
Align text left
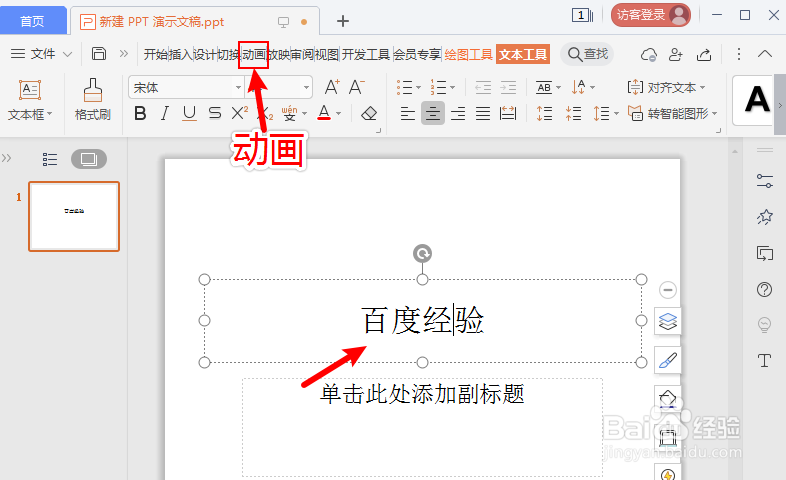tap(408, 114)
